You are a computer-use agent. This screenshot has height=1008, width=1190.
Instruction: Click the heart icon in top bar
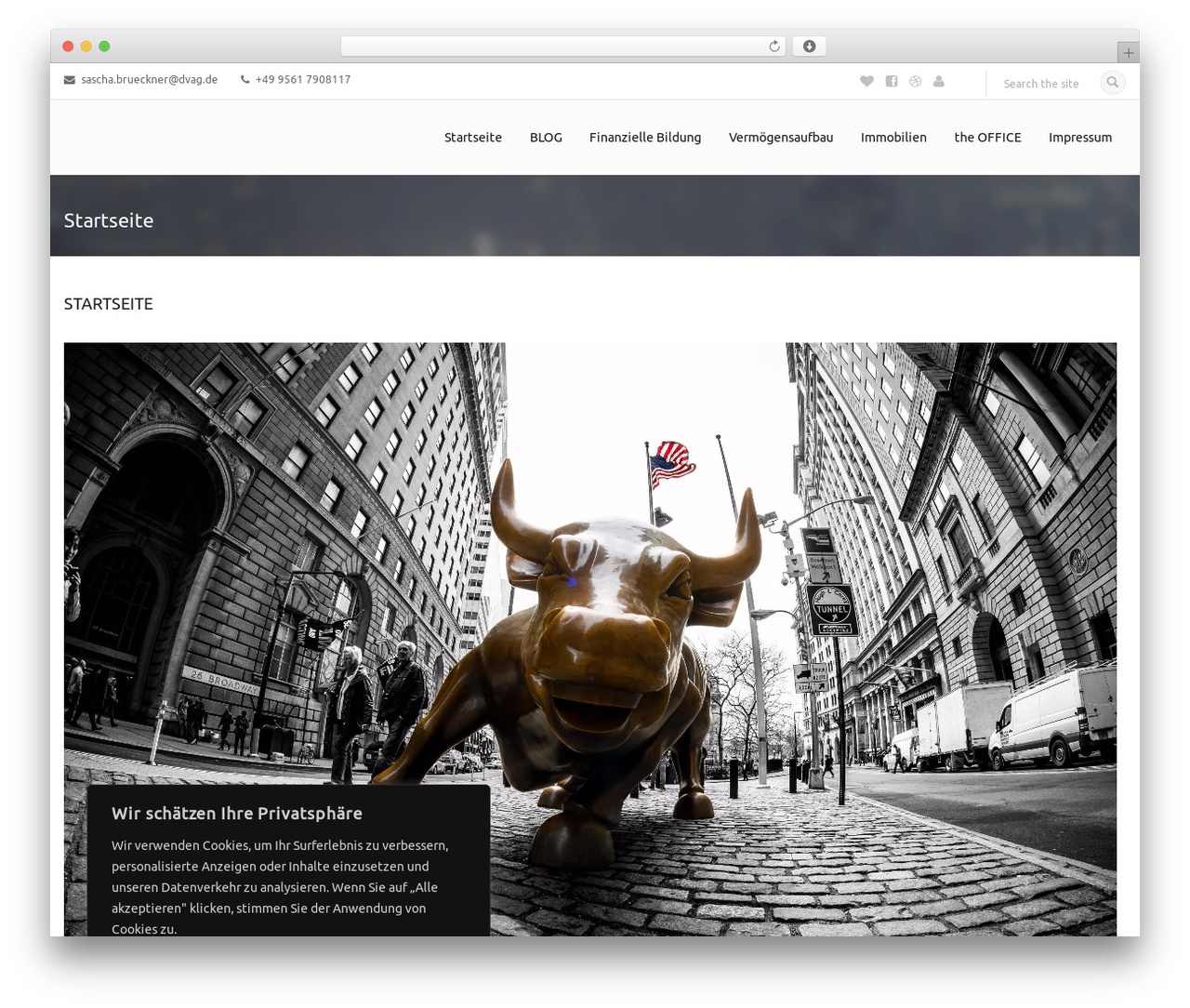tap(866, 81)
